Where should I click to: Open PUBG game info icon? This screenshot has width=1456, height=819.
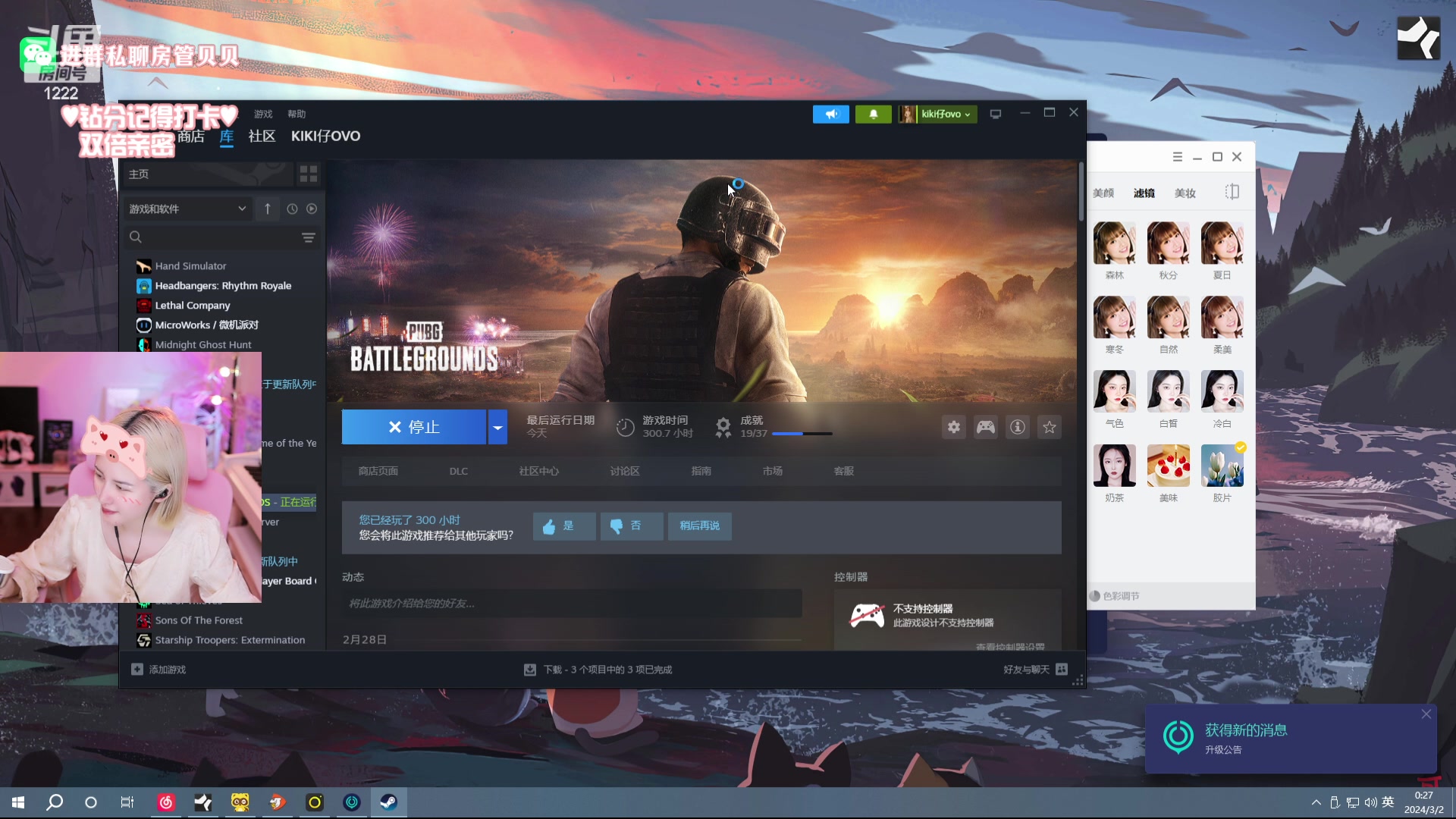(1017, 427)
